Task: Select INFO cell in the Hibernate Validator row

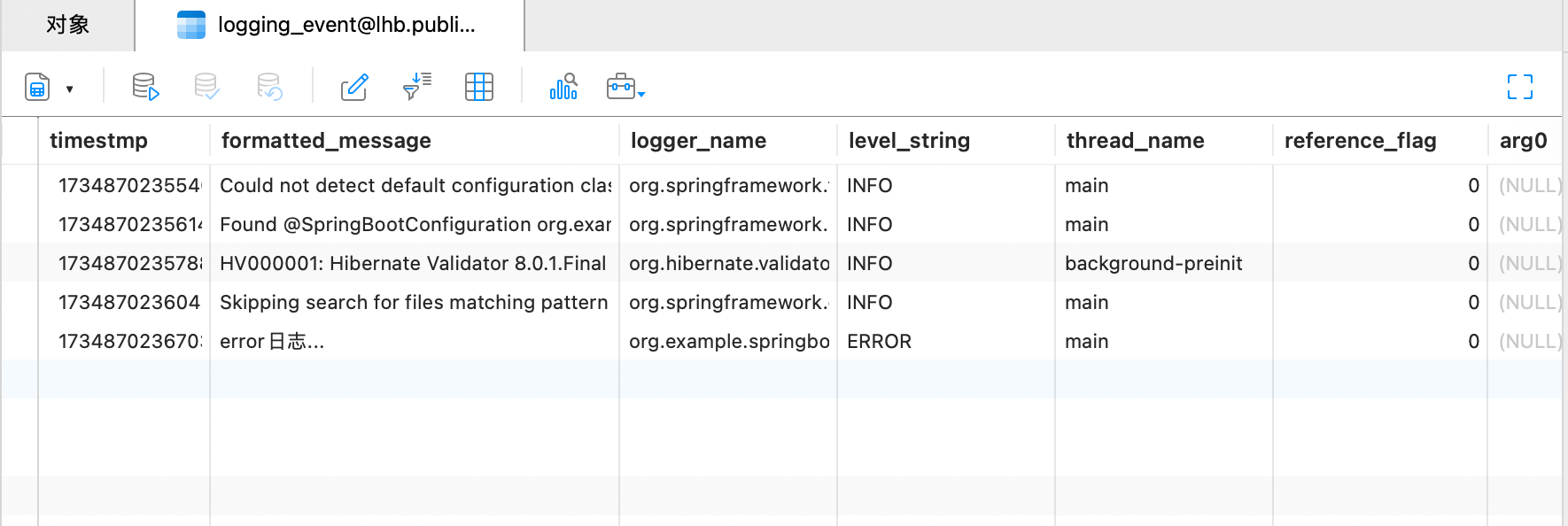Action: pyautogui.click(x=946, y=263)
